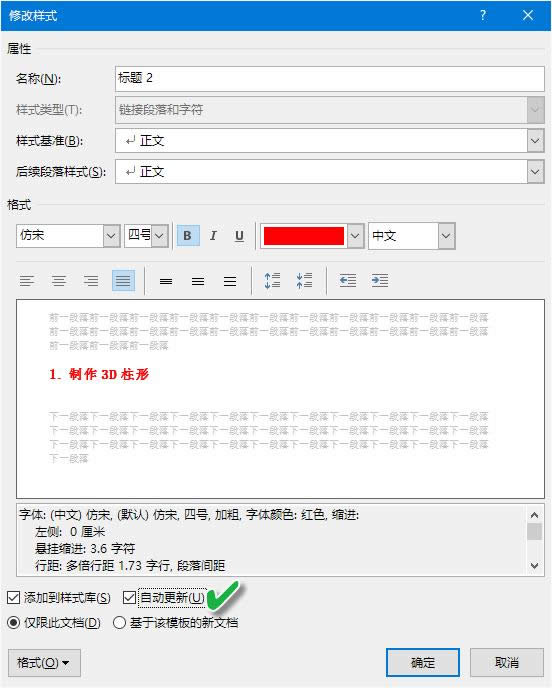Screen dimensions: 552x688
Task: Toggle the 添加到样式库 checkbox
Action: pos(14,597)
